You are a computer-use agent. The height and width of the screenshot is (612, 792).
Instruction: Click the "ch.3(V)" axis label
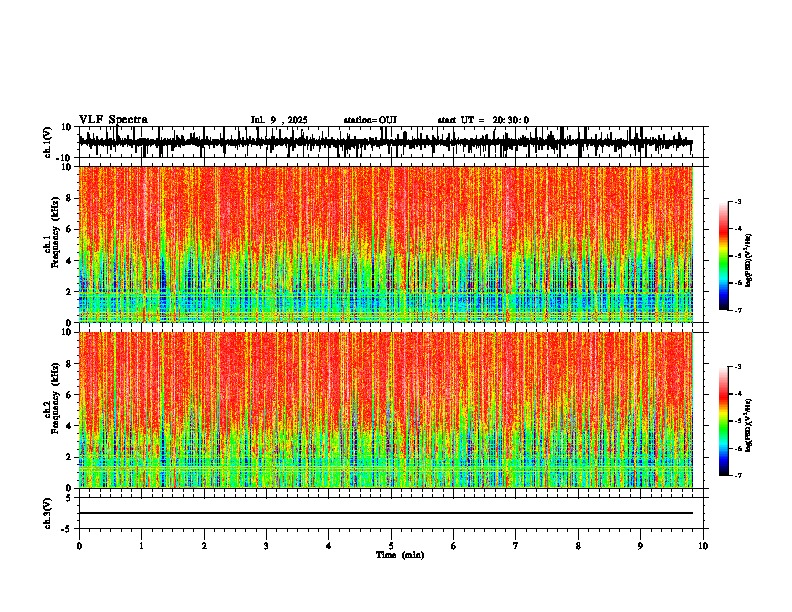pos(48,513)
